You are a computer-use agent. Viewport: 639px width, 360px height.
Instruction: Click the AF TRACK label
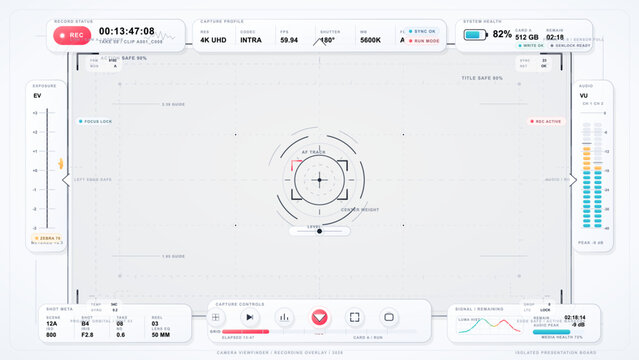click(313, 152)
